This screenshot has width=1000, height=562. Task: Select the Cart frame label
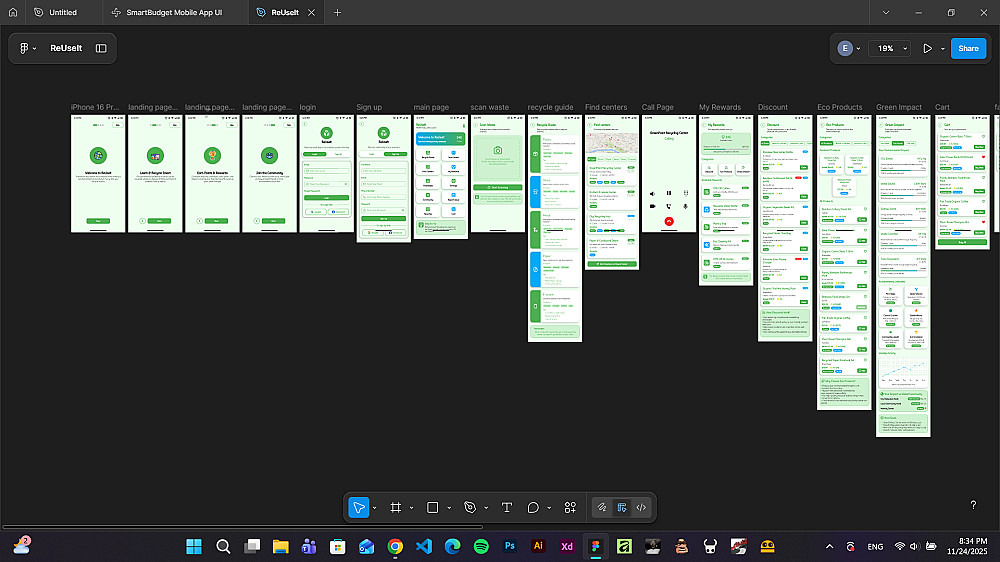pyautogui.click(x=942, y=107)
